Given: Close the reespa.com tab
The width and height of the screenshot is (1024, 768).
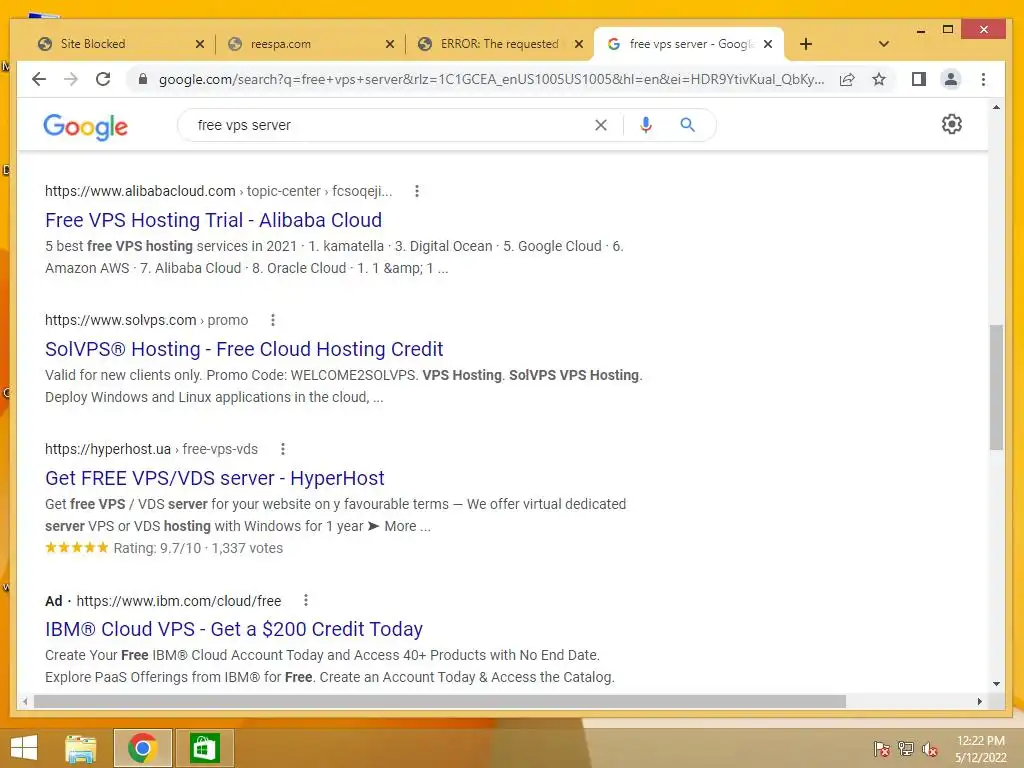Looking at the screenshot, I should (x=390, y=44).
